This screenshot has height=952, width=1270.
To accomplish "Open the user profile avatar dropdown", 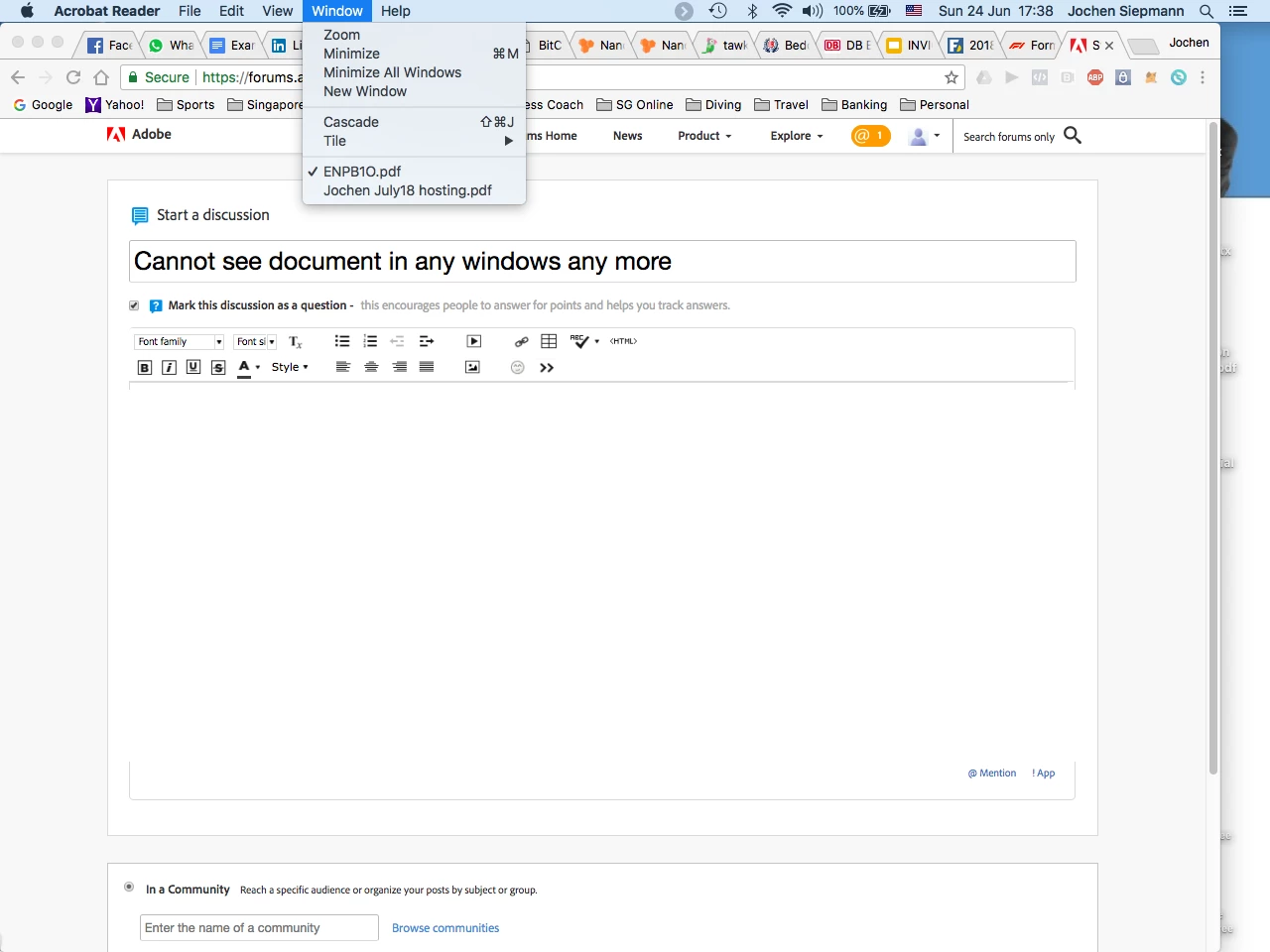I will [925, 136].
